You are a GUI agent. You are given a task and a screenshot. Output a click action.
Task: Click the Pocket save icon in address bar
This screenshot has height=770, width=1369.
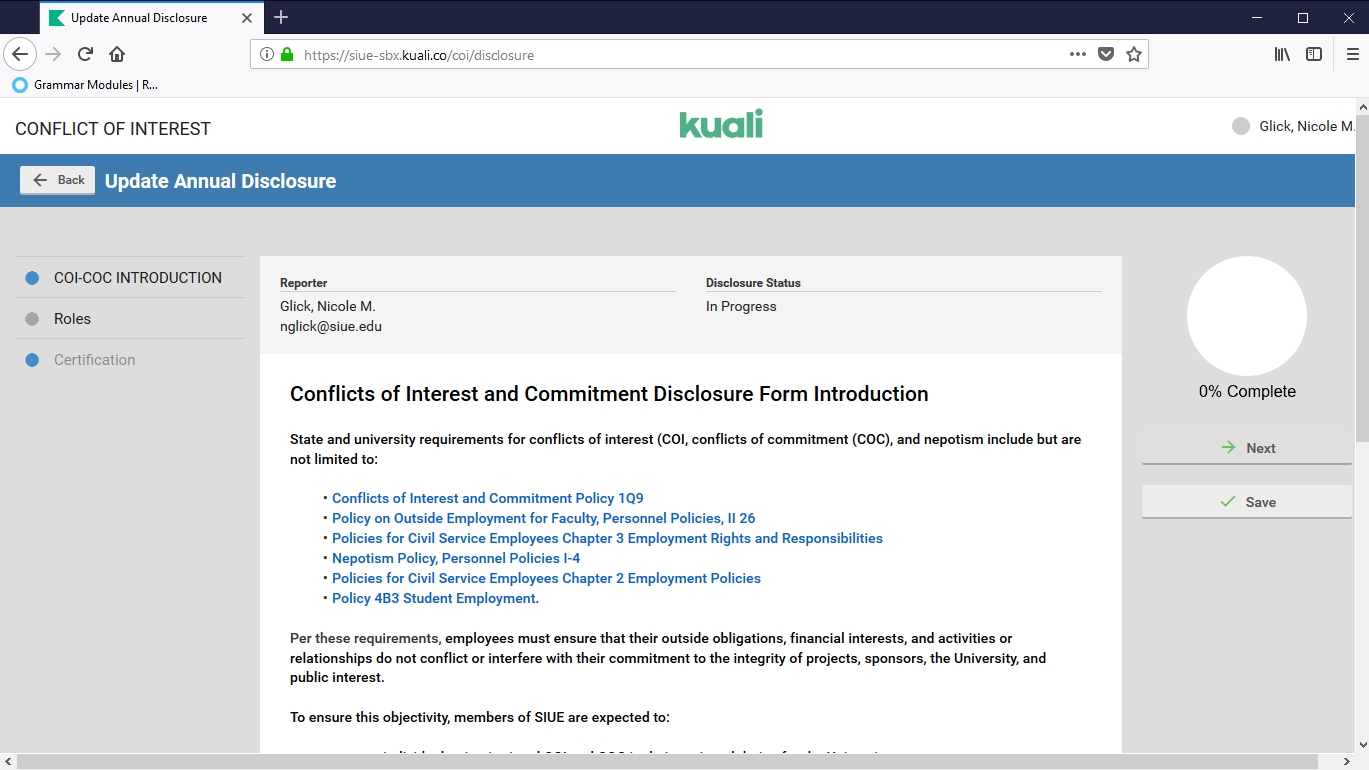1105,55
